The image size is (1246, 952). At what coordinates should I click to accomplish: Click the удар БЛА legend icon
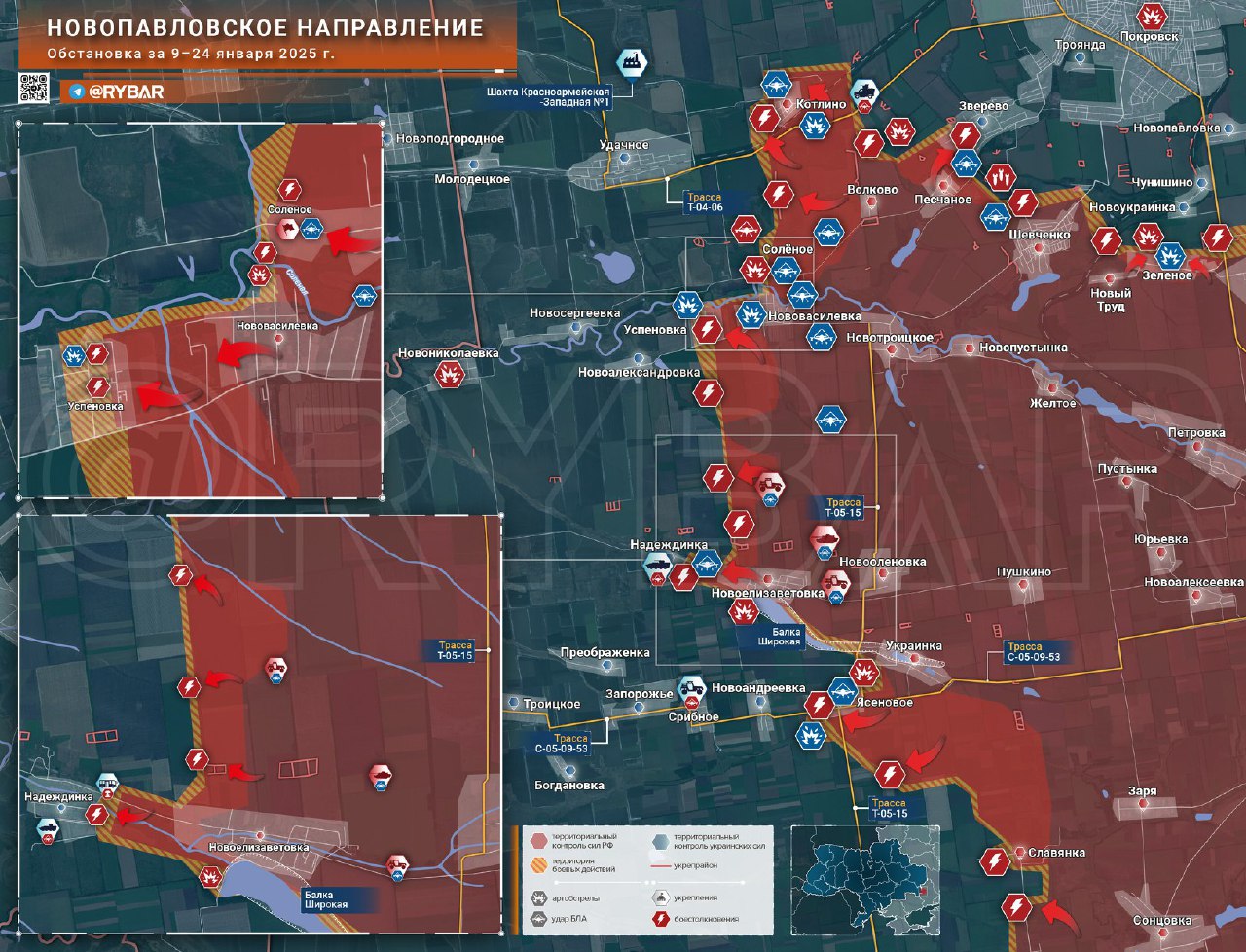click(x=538, y=919)
